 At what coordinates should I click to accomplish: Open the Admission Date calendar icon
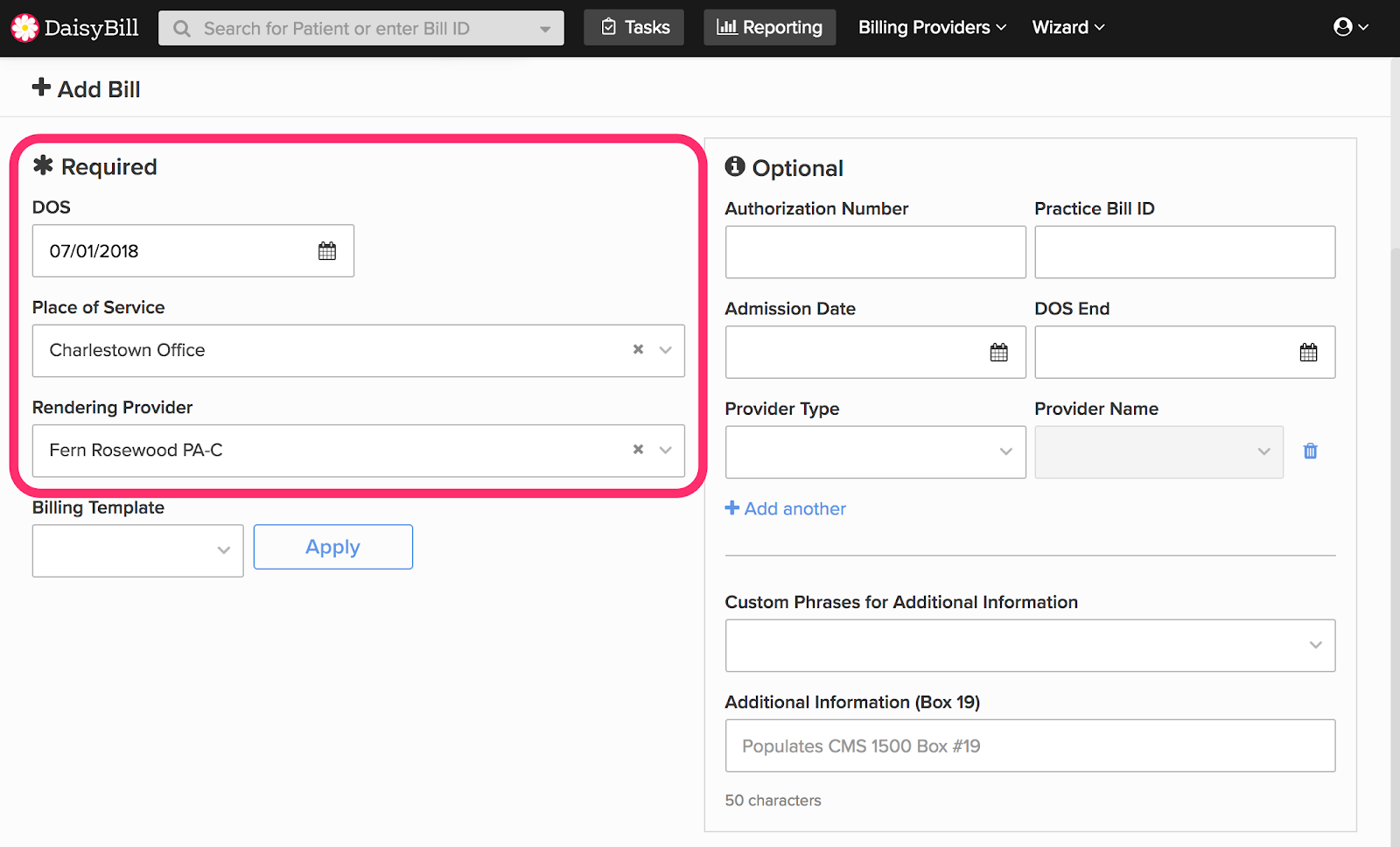(x=998, y=353)
